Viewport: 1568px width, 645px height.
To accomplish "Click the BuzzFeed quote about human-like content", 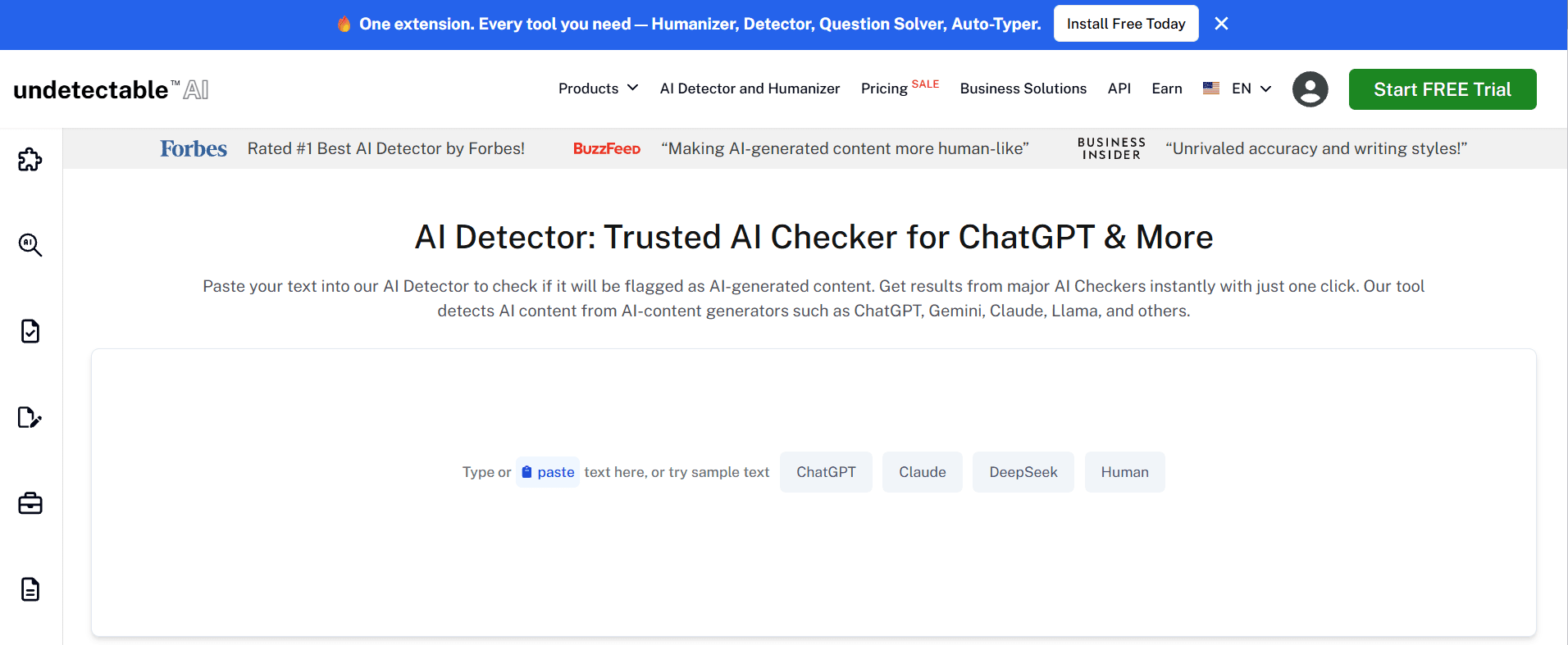I will pyautogui.click(x=845, y=148).
